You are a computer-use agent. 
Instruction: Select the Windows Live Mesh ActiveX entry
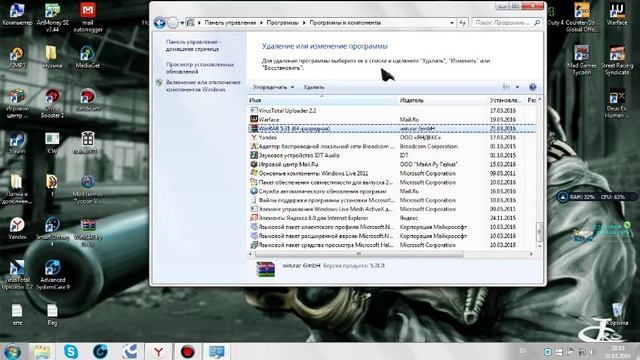pos(391,209)
